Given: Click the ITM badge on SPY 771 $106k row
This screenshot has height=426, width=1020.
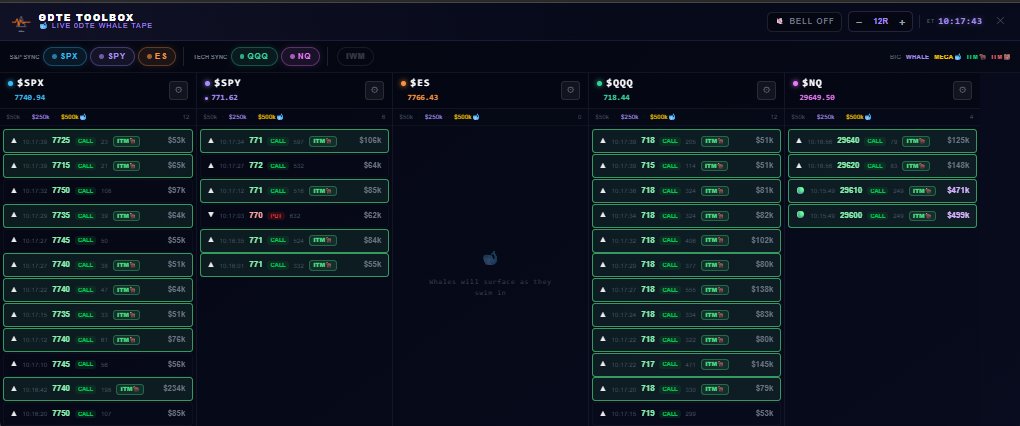Looking at the screenshot, I should point(323,140).
